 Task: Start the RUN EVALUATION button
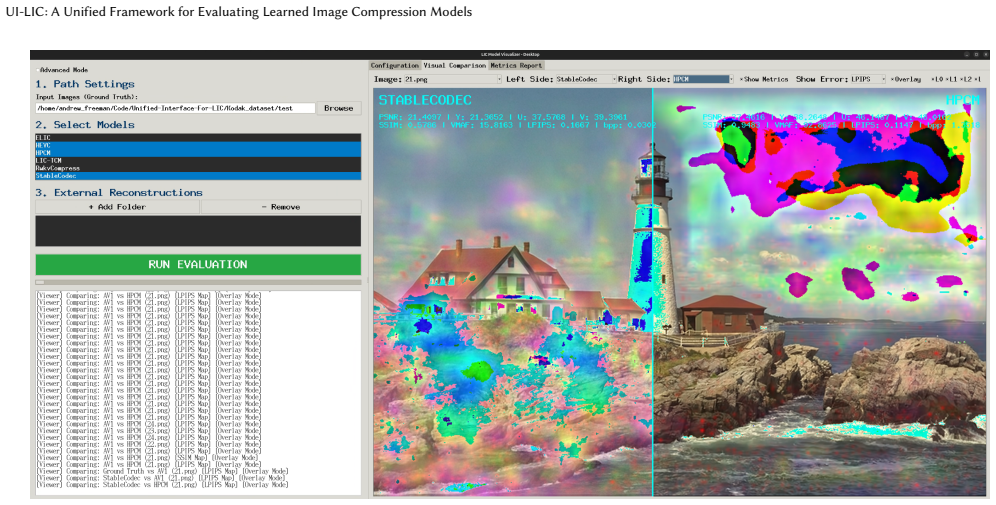(x=198, y=264)
